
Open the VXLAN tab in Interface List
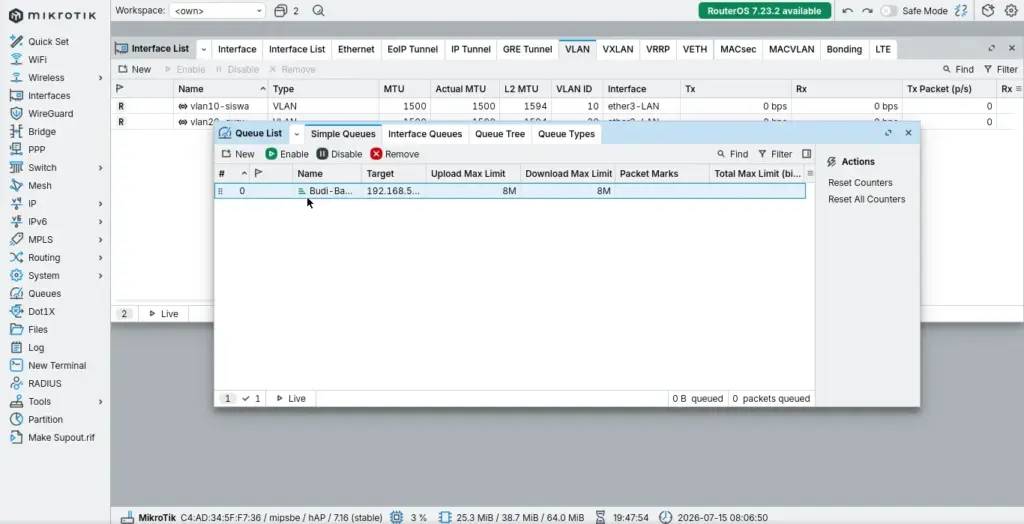point(618,49)
